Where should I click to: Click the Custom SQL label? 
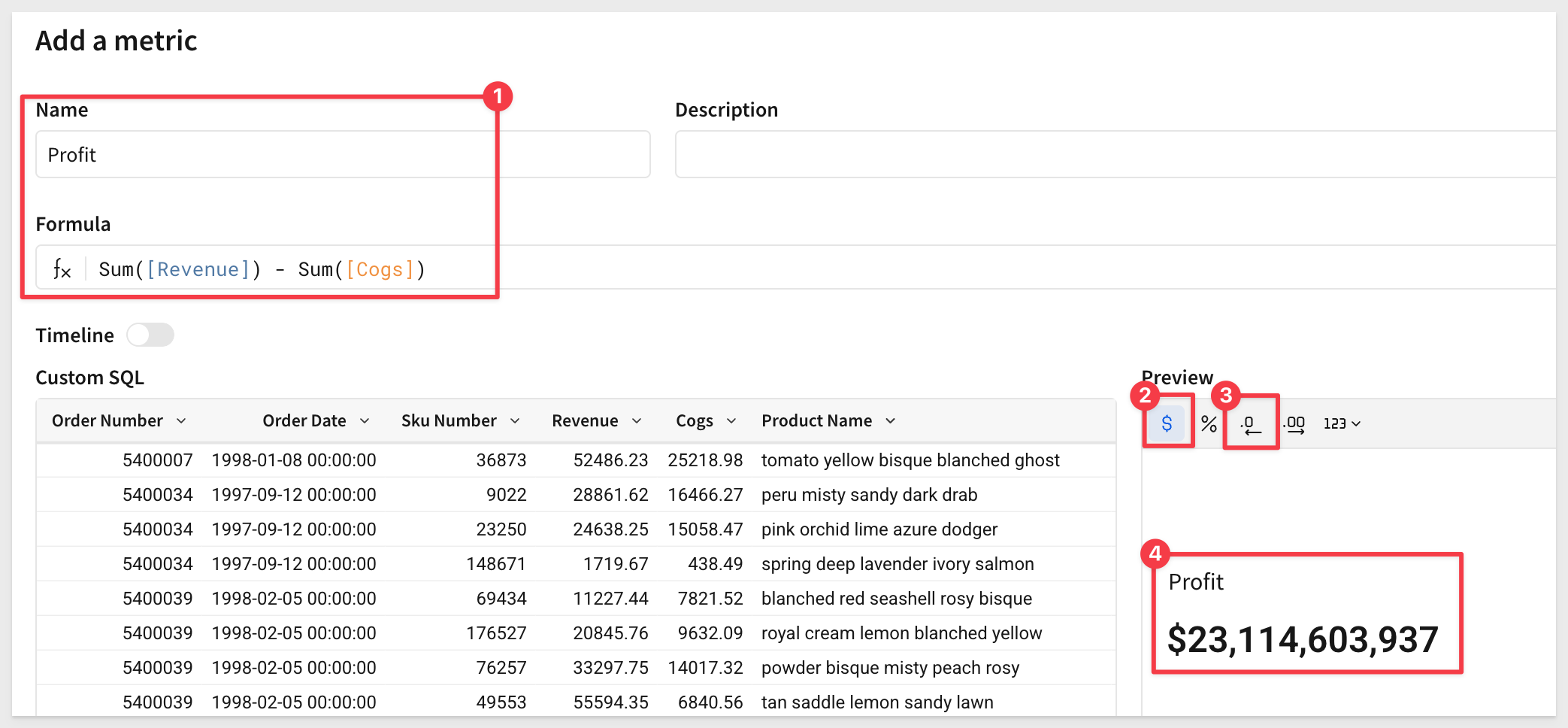click(x=89, y=377)
